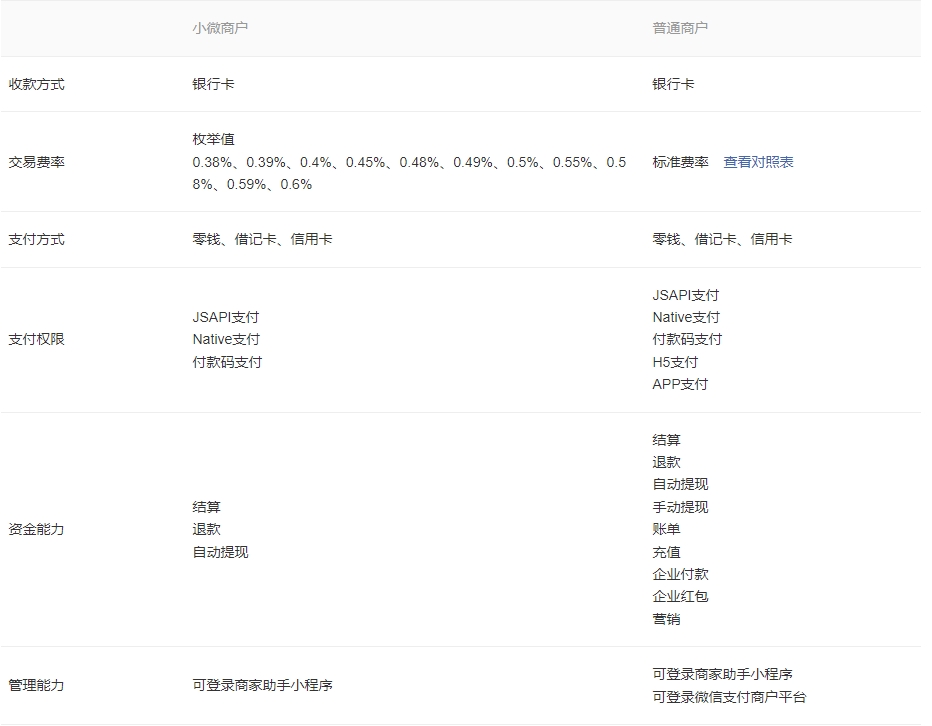932x726 pixels.
Task: Click the H5支付 entry
Action: (x=672, y=361)
